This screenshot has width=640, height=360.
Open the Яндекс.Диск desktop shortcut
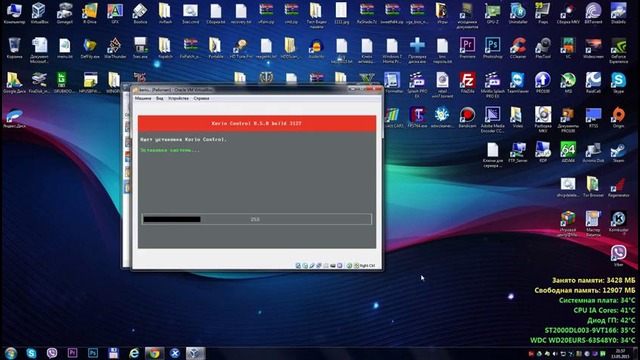[14, 118]
